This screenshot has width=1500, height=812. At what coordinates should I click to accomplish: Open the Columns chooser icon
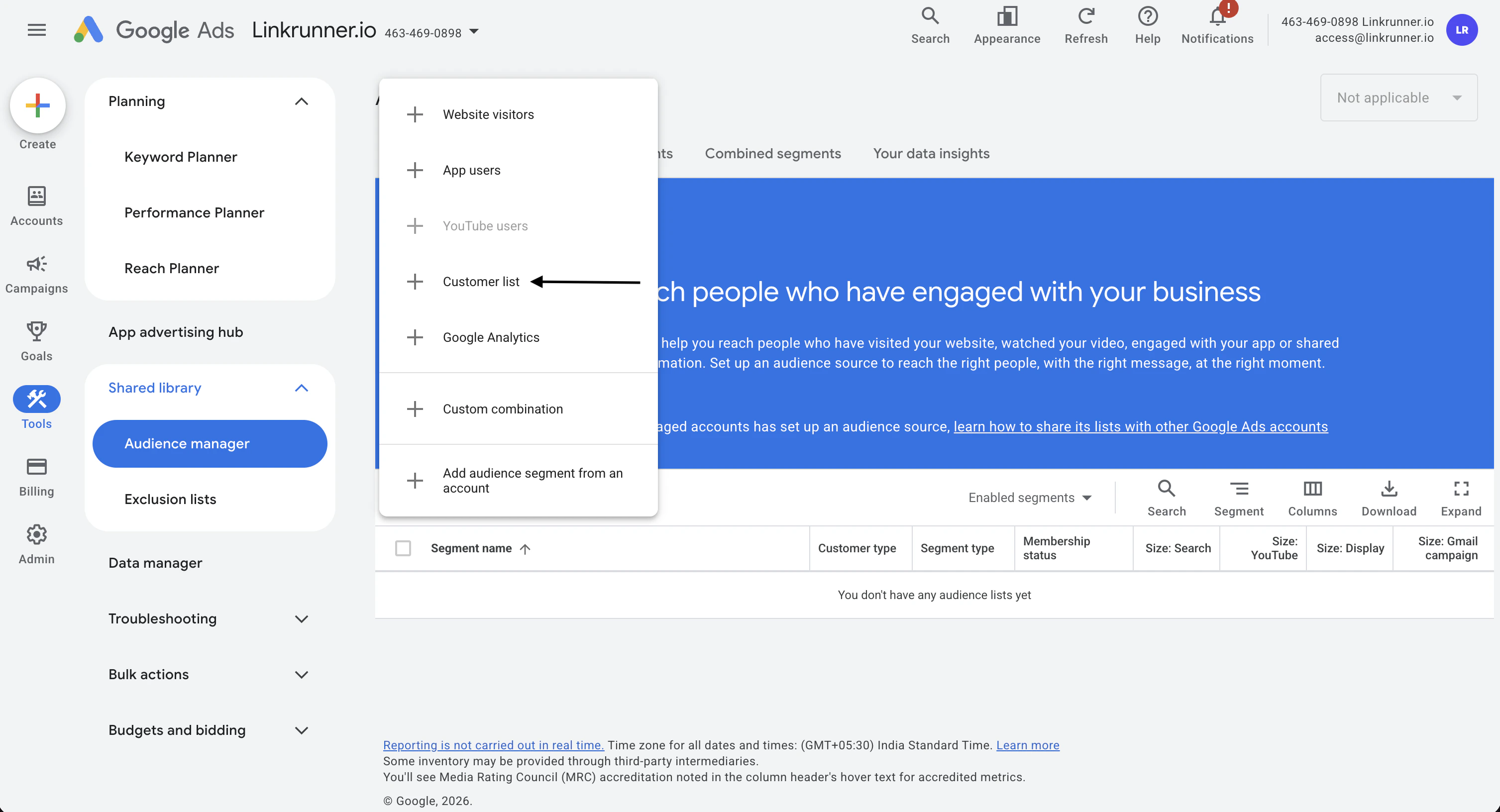point(1312,489)
